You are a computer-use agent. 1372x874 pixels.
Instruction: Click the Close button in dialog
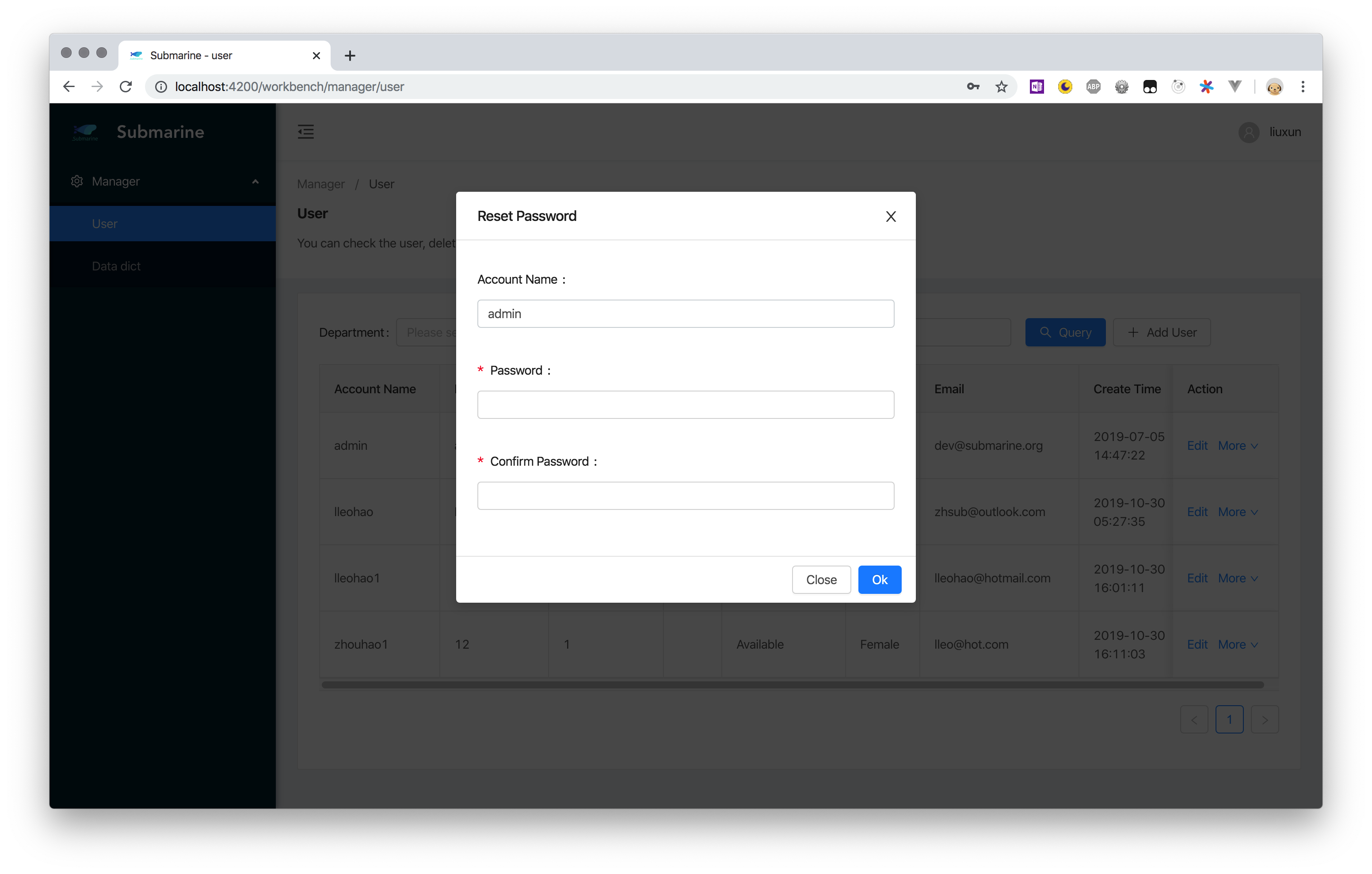(x=820, y=579)
